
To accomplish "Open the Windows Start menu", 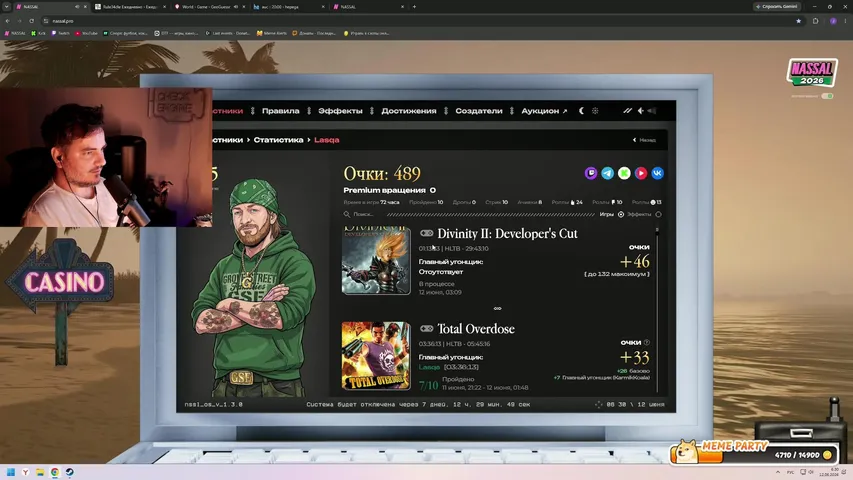I will point(10,472).
